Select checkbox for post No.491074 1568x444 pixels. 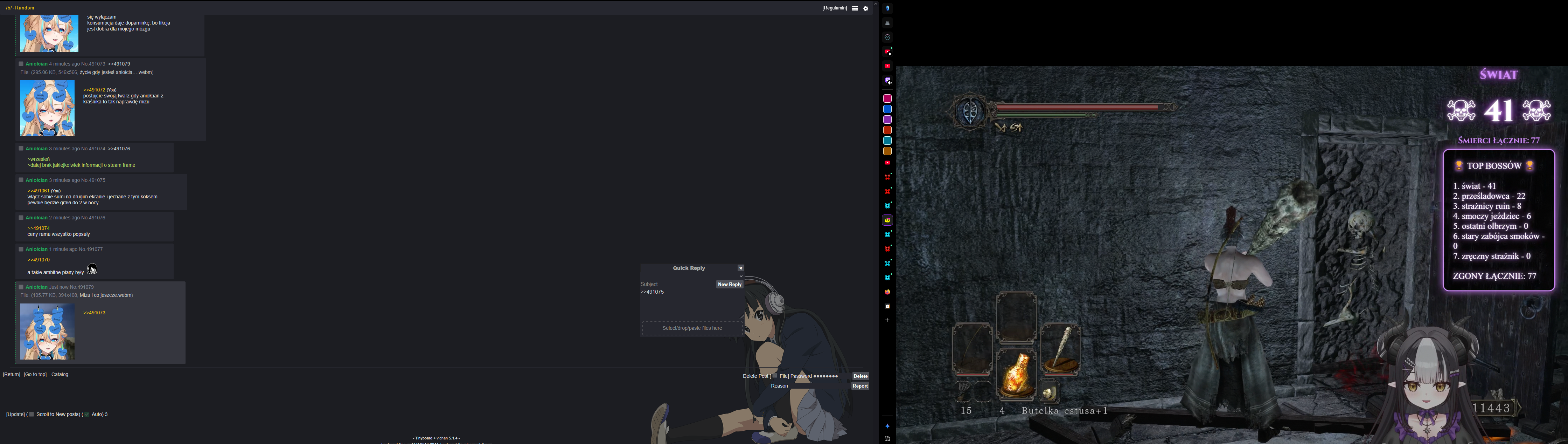pos(21,149)
